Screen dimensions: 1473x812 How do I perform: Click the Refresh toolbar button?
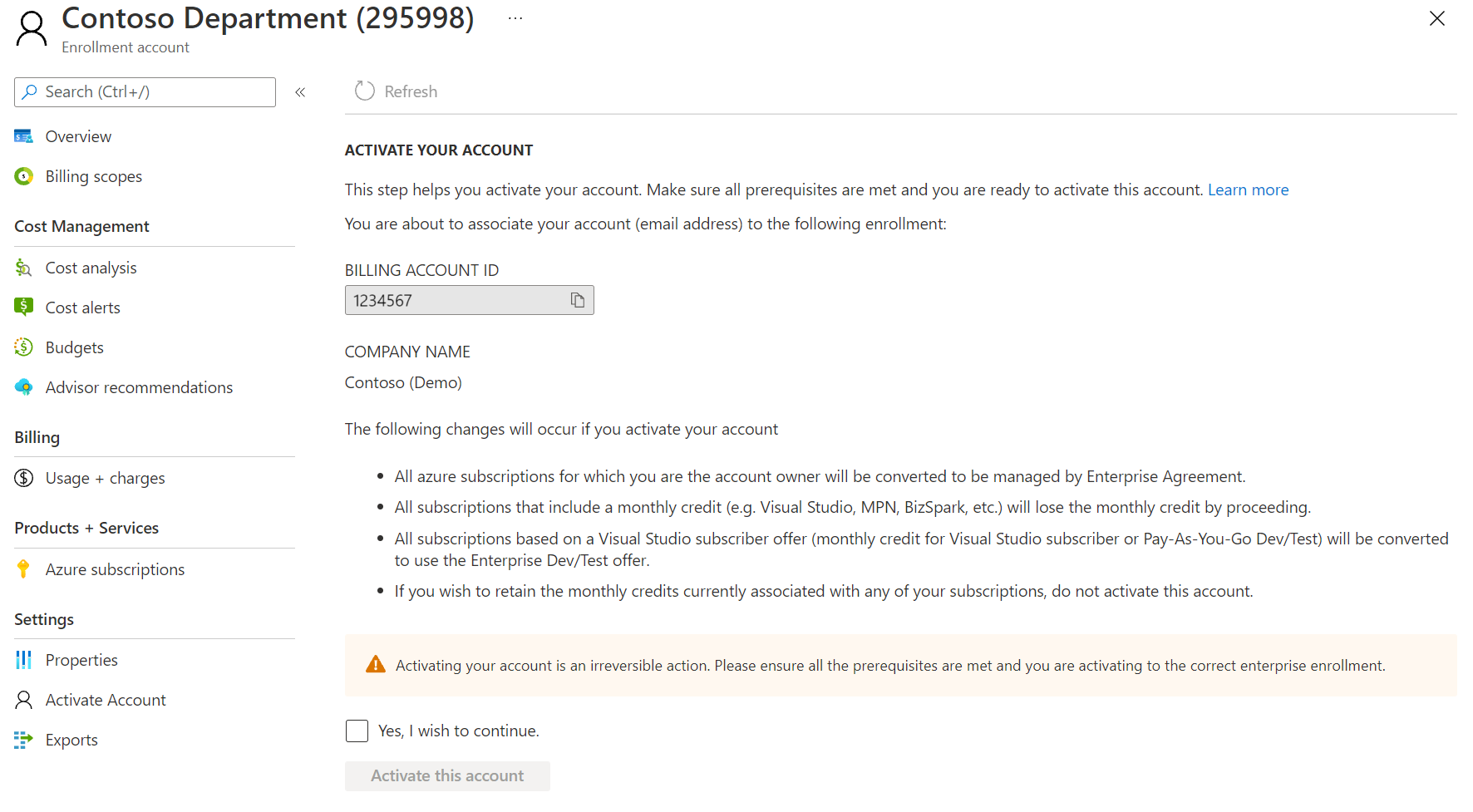pos(397,91)
